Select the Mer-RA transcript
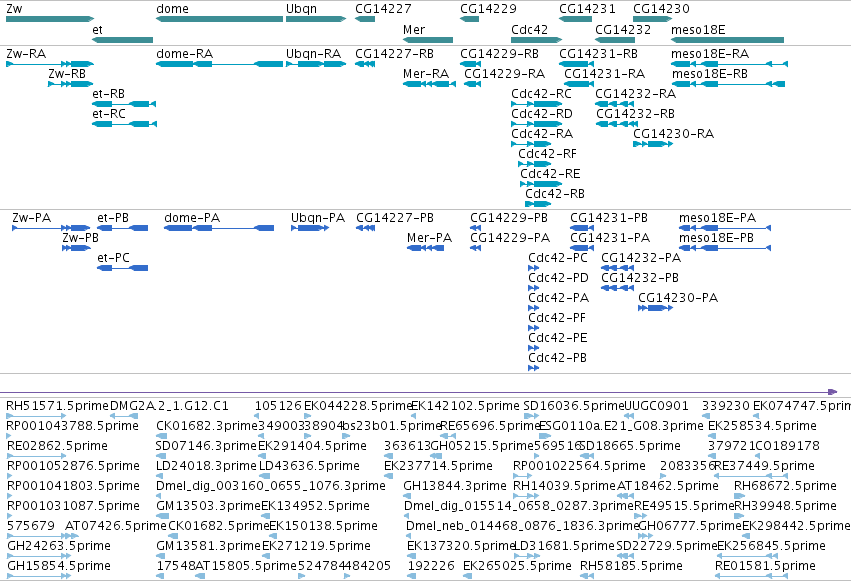851x581 pixels. 429,84
